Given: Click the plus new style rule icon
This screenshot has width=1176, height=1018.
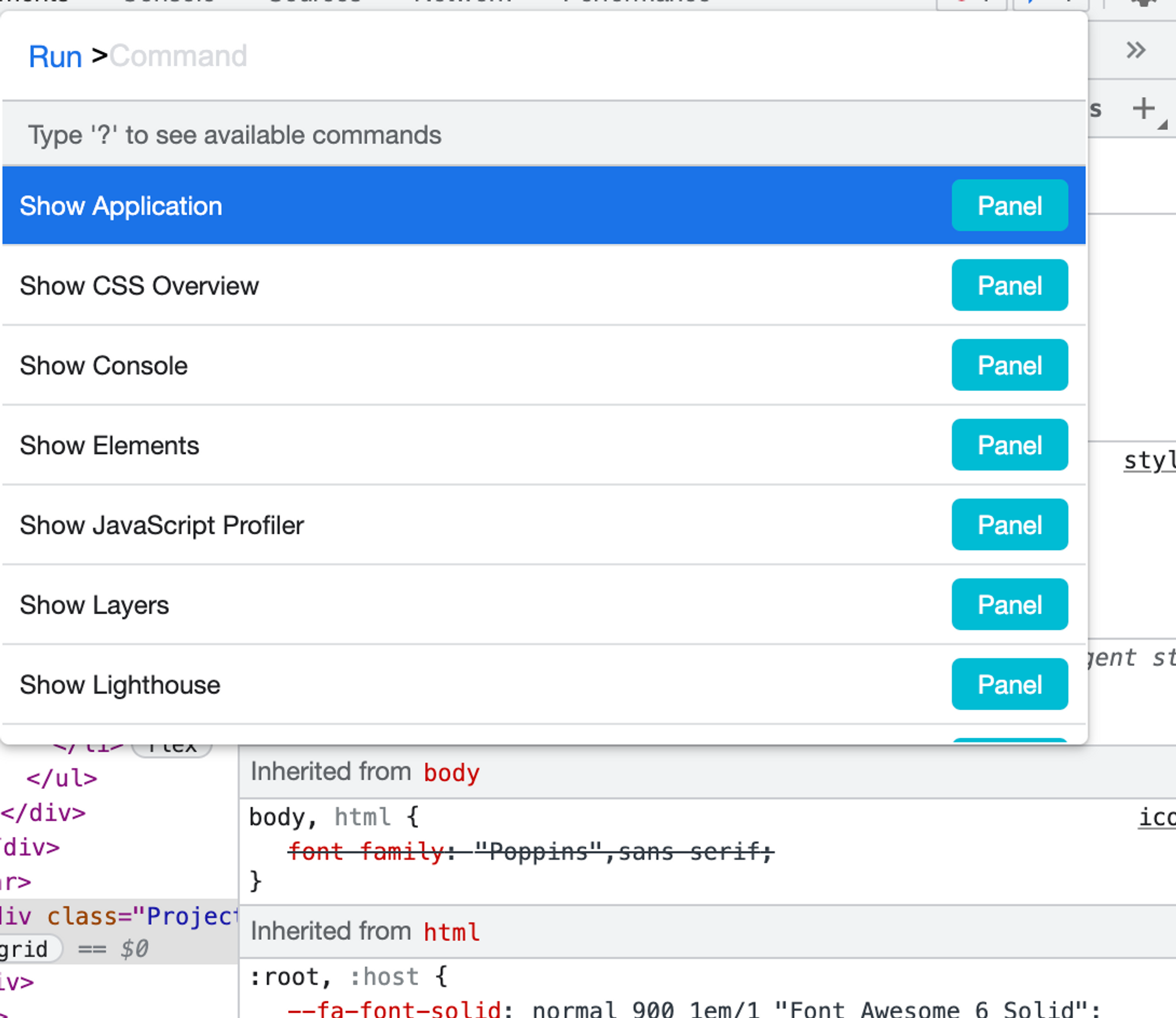Looking at the screenshot, I should click(1144, 109).
